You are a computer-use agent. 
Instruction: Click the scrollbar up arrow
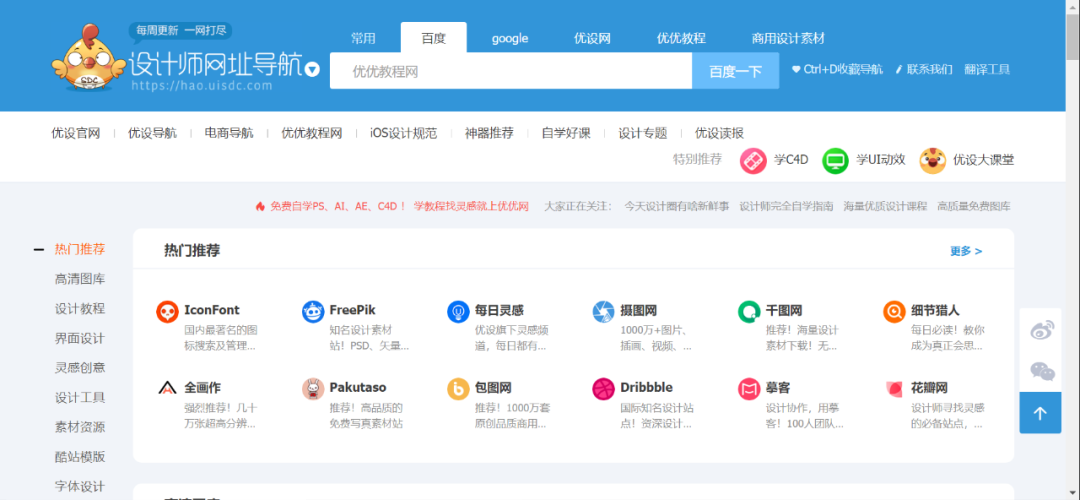(1072, 7)
